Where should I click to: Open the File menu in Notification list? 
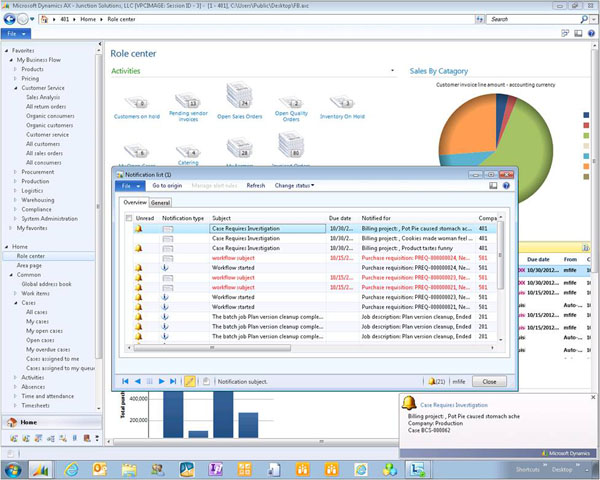click(x=128, y=185)
